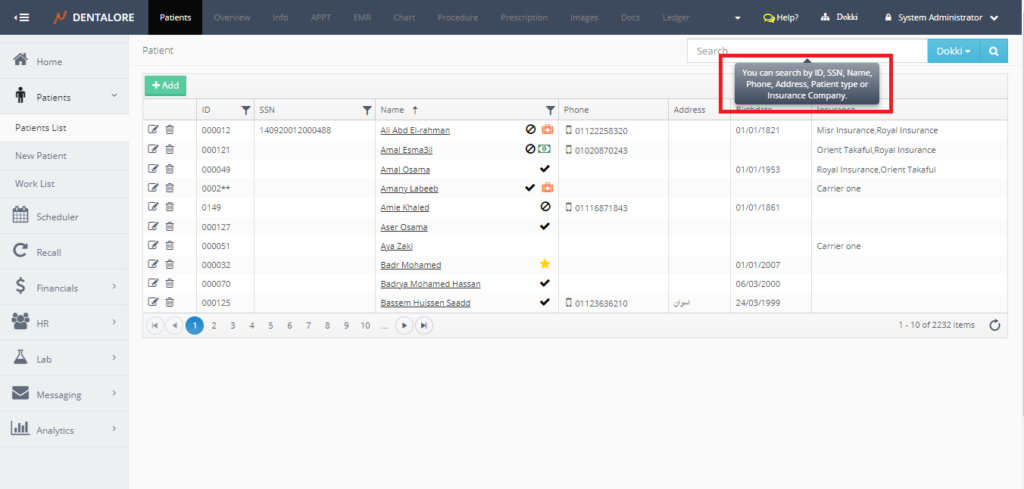Open the Name column filter

[x=549, y=110]
